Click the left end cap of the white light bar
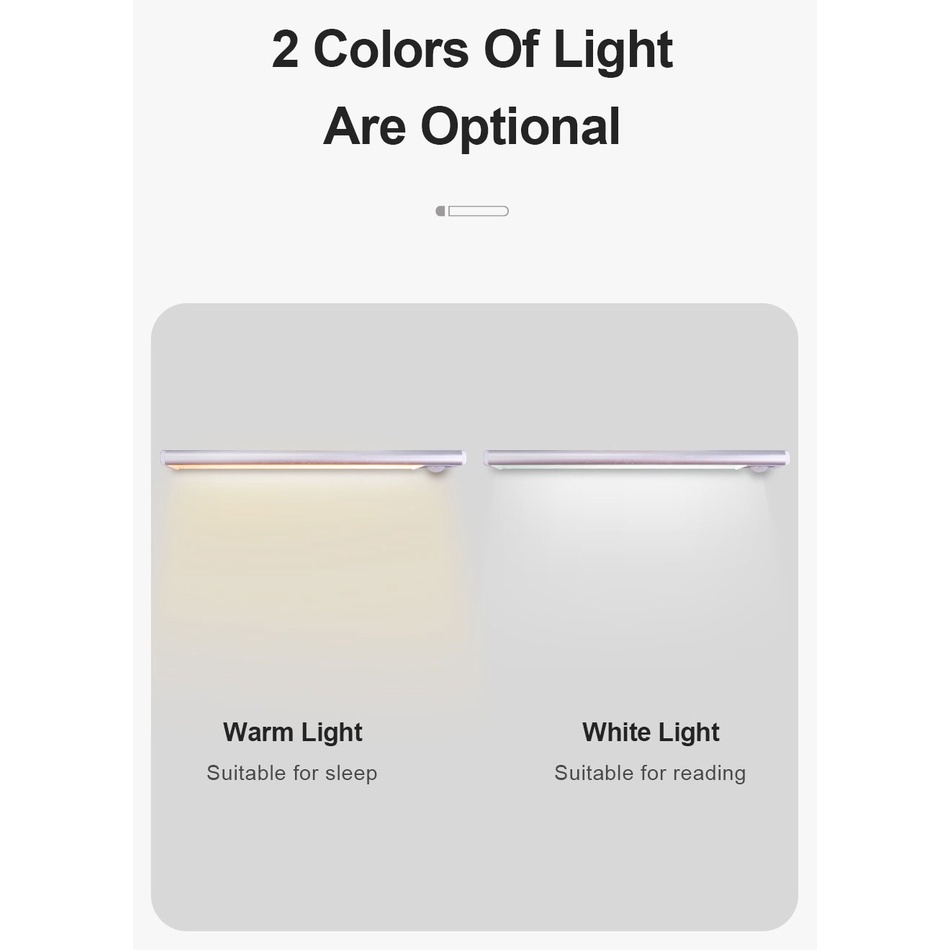Image resolution: width=950 pixels, height=950 pixels. pyautogui.click(x=489, y=459)
